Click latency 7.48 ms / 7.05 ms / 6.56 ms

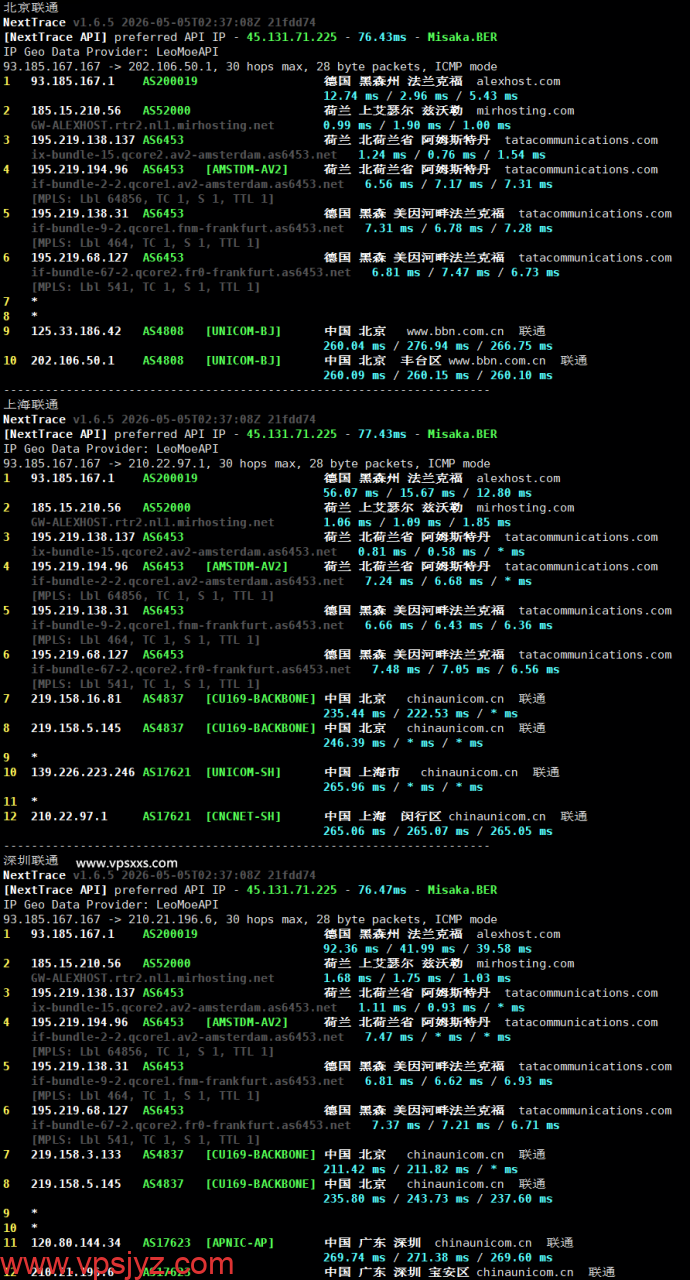[x=465, y=669]
